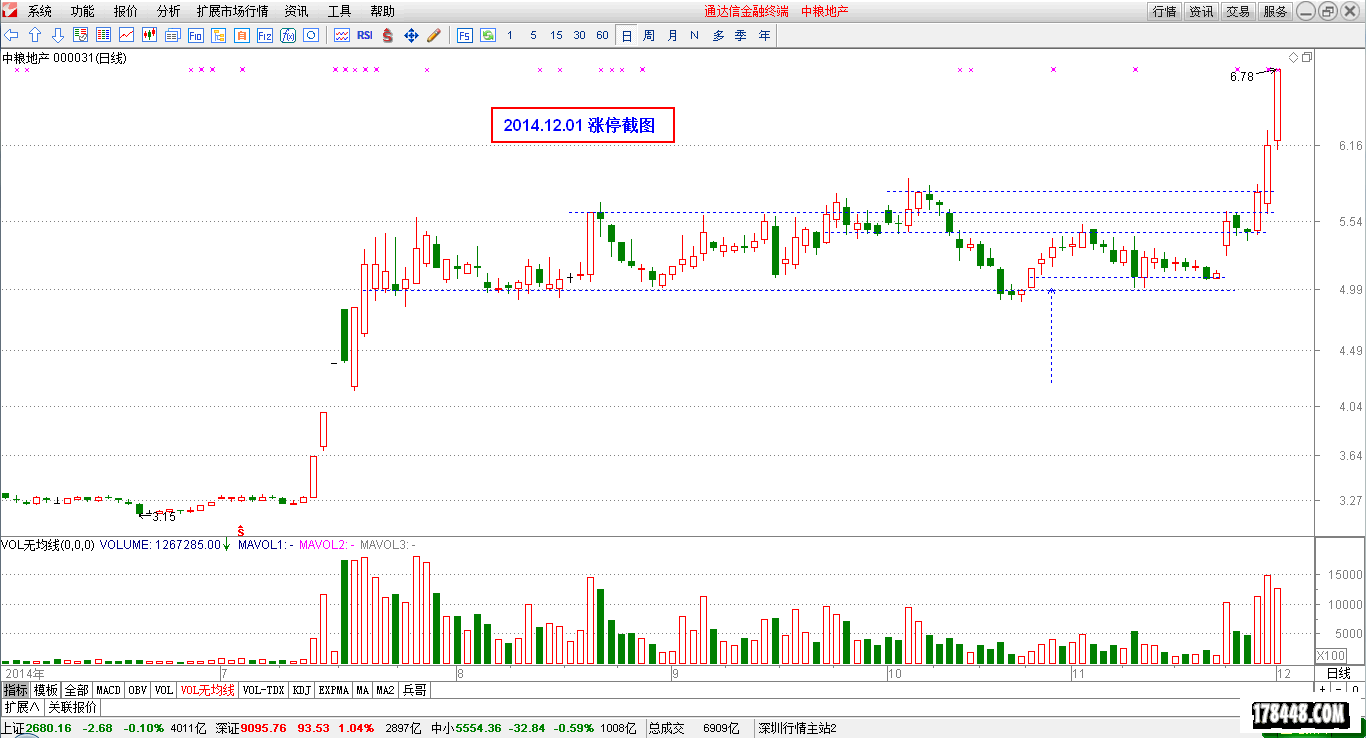This screenshot has height=738, width=1366.
Task: Switch to the OBV indicator tab
Action: click(138, 690)
